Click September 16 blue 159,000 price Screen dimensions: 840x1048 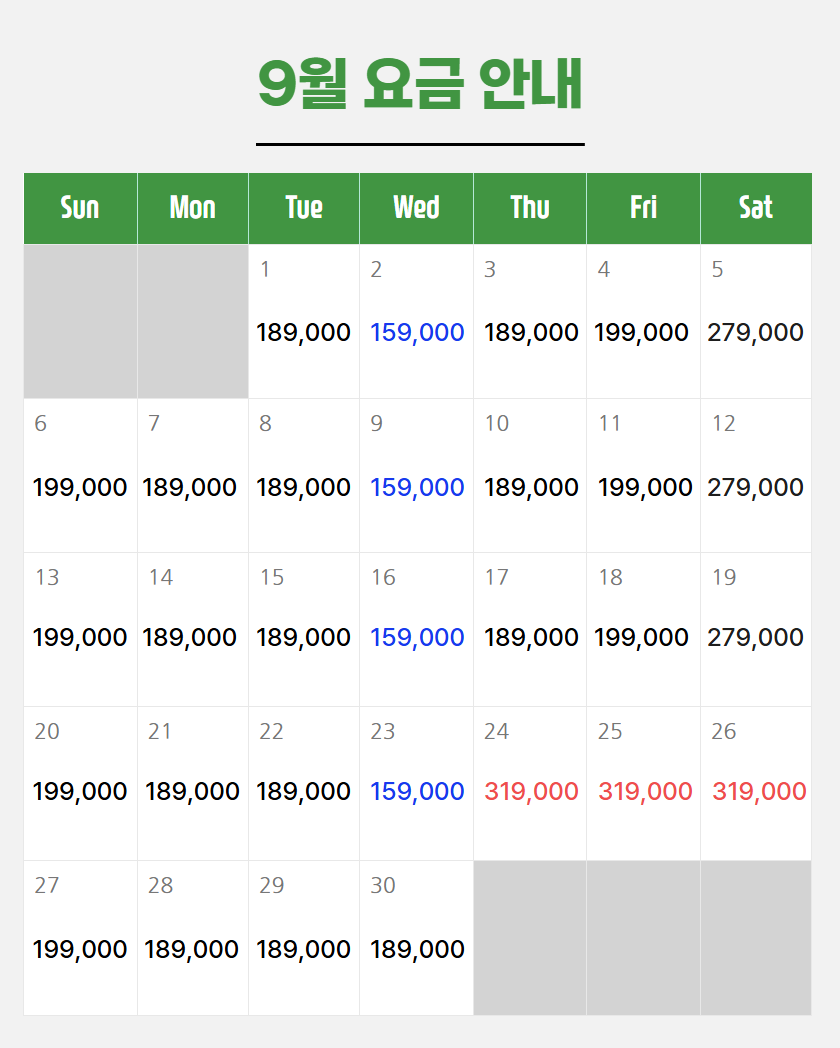pos(417,637)
